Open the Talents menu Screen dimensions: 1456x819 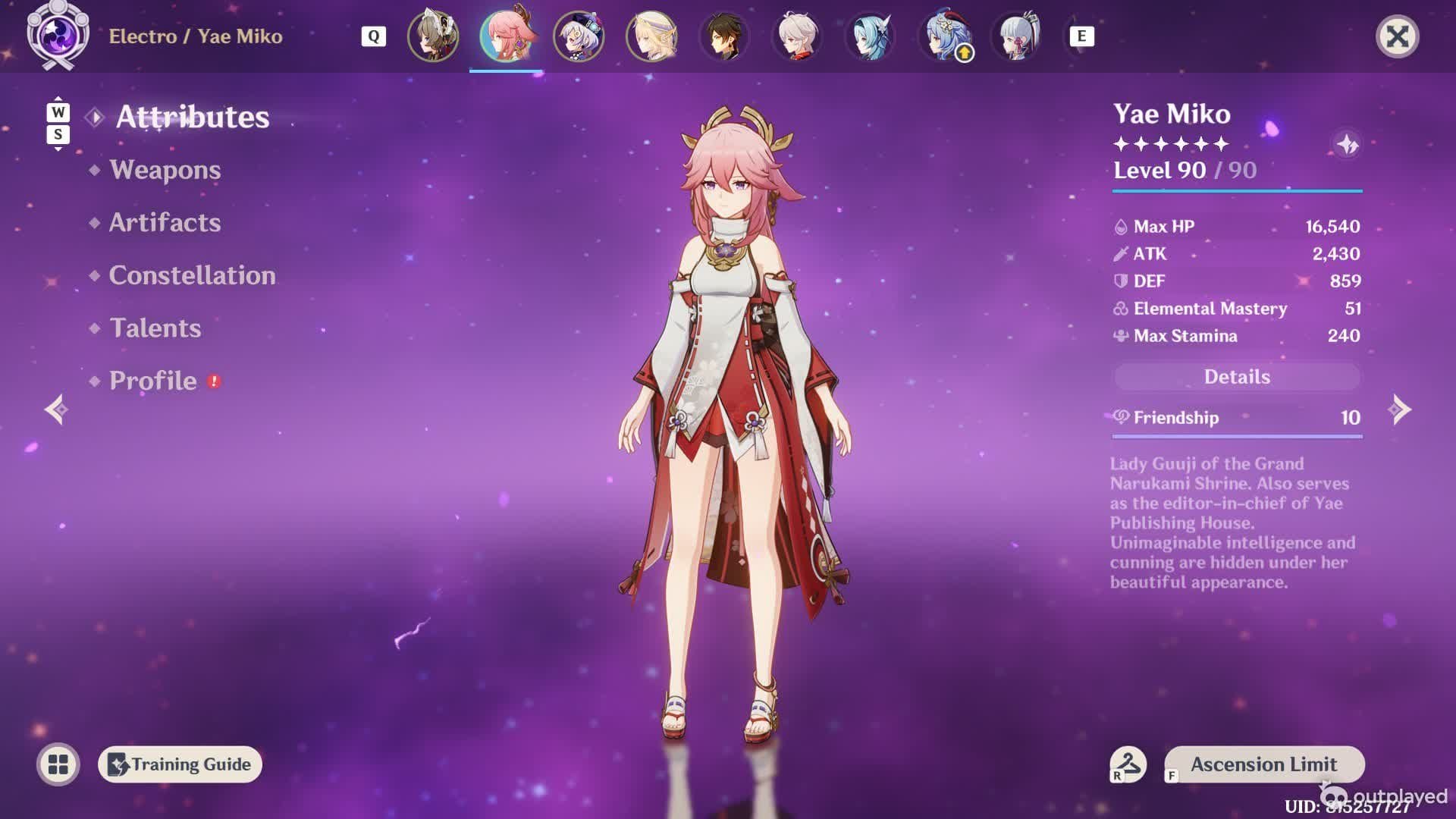tap(155, 328)
